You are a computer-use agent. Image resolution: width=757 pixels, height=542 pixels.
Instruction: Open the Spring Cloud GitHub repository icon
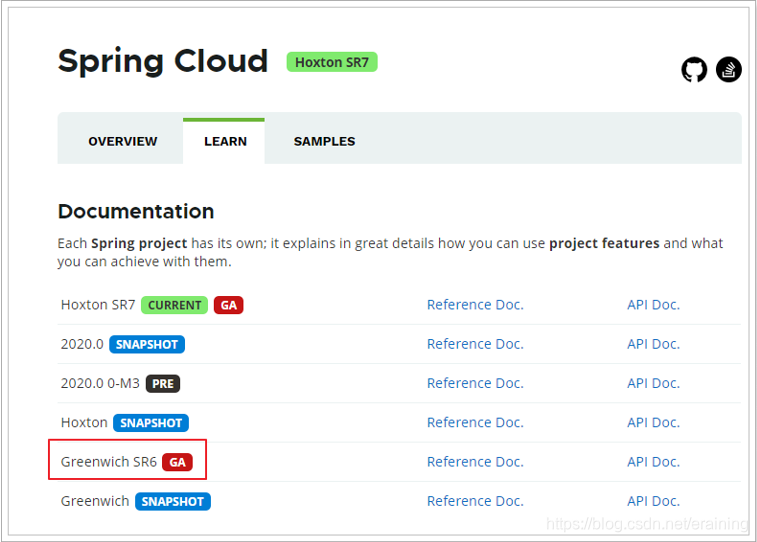click(x=694, y=69)
